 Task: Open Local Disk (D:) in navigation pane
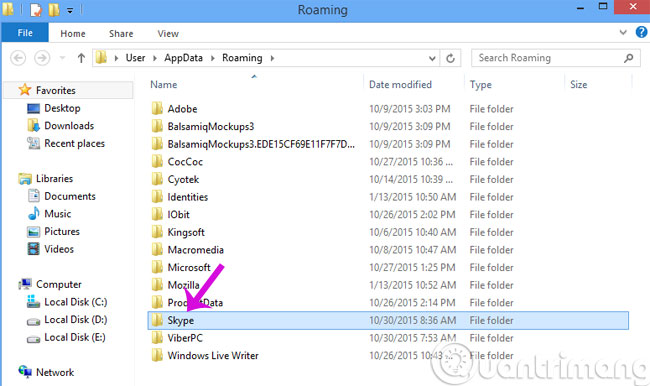point(75,320)
